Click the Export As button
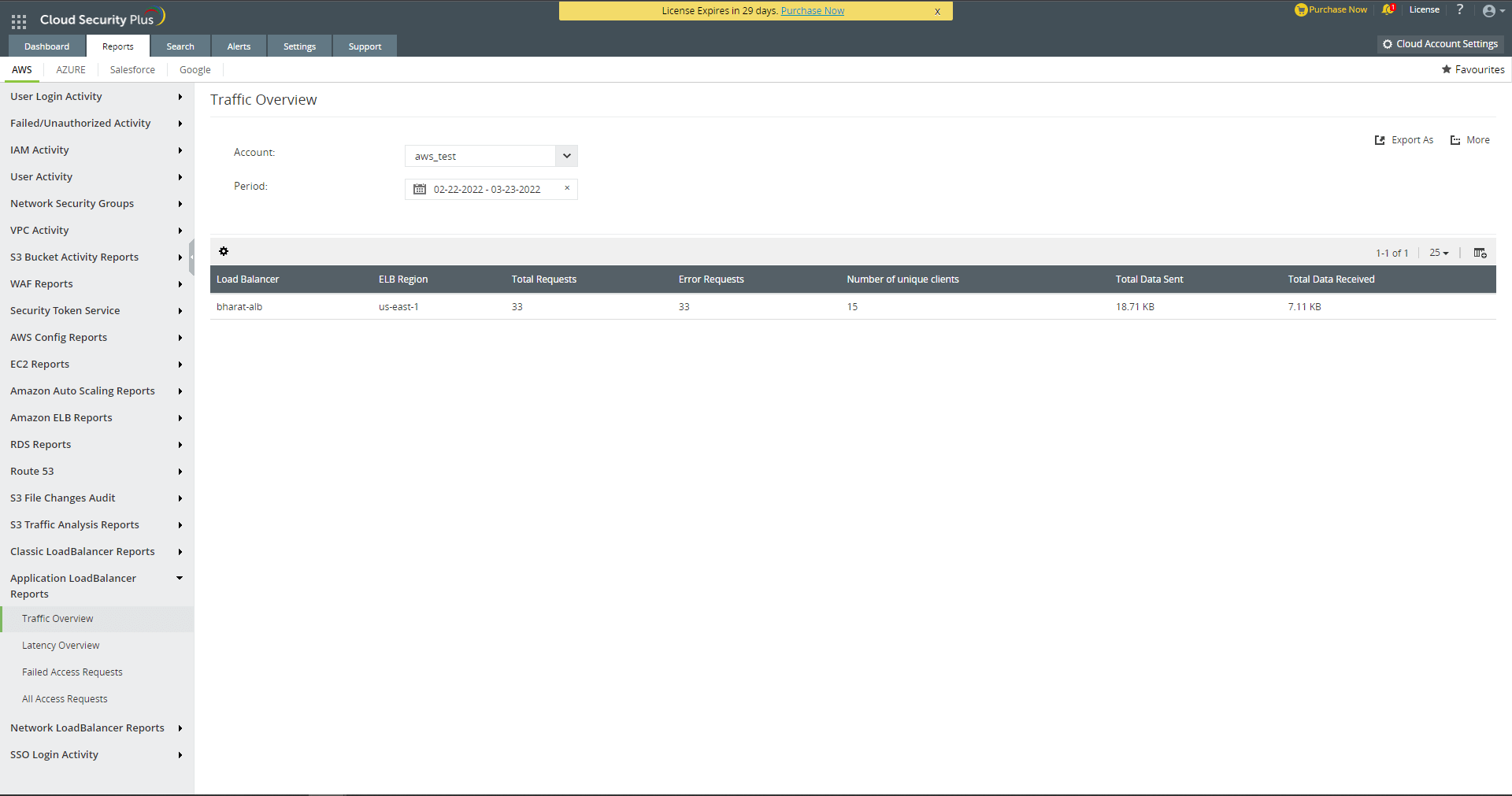The width and height of the screenshot is (1512, 796). (1404, 140)
